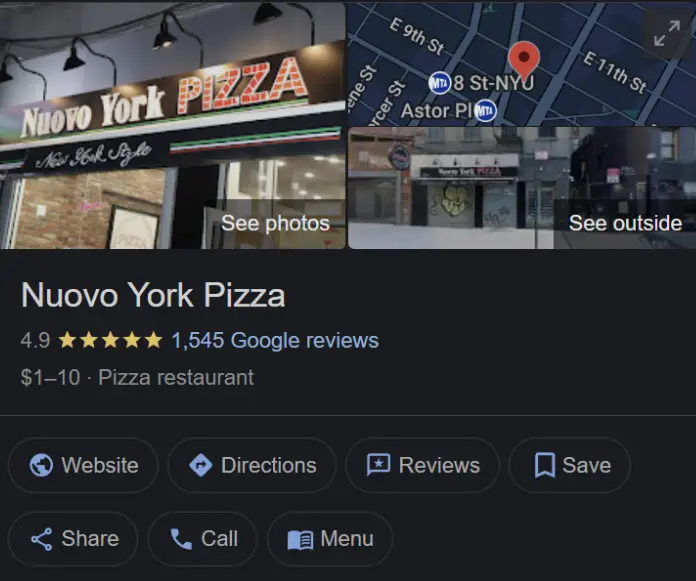Screen dimensions: 696x581
Task: Click the Menu button label
Action: (347, 539)
